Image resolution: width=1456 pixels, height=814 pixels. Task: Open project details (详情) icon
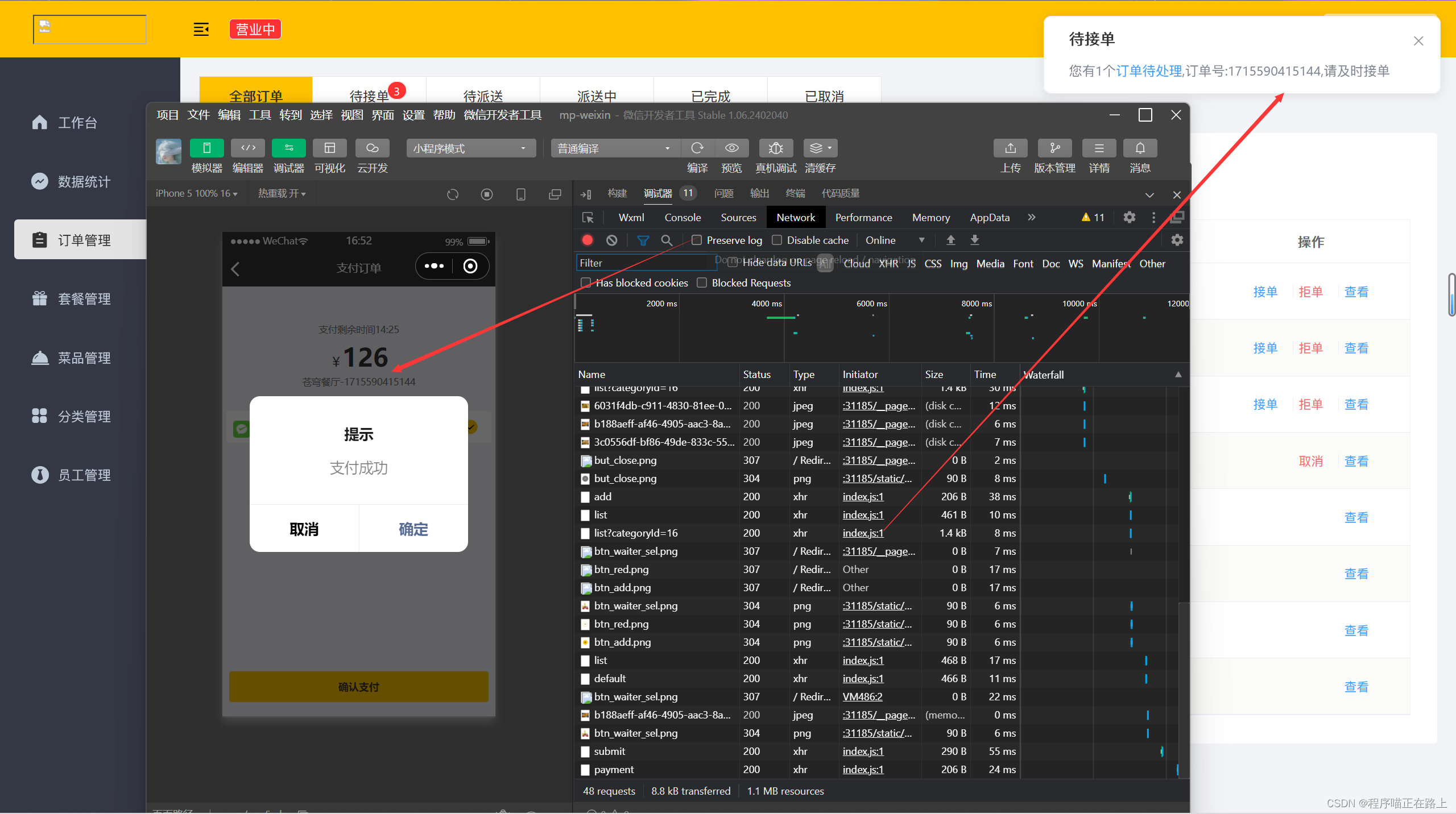point(1099,148)
